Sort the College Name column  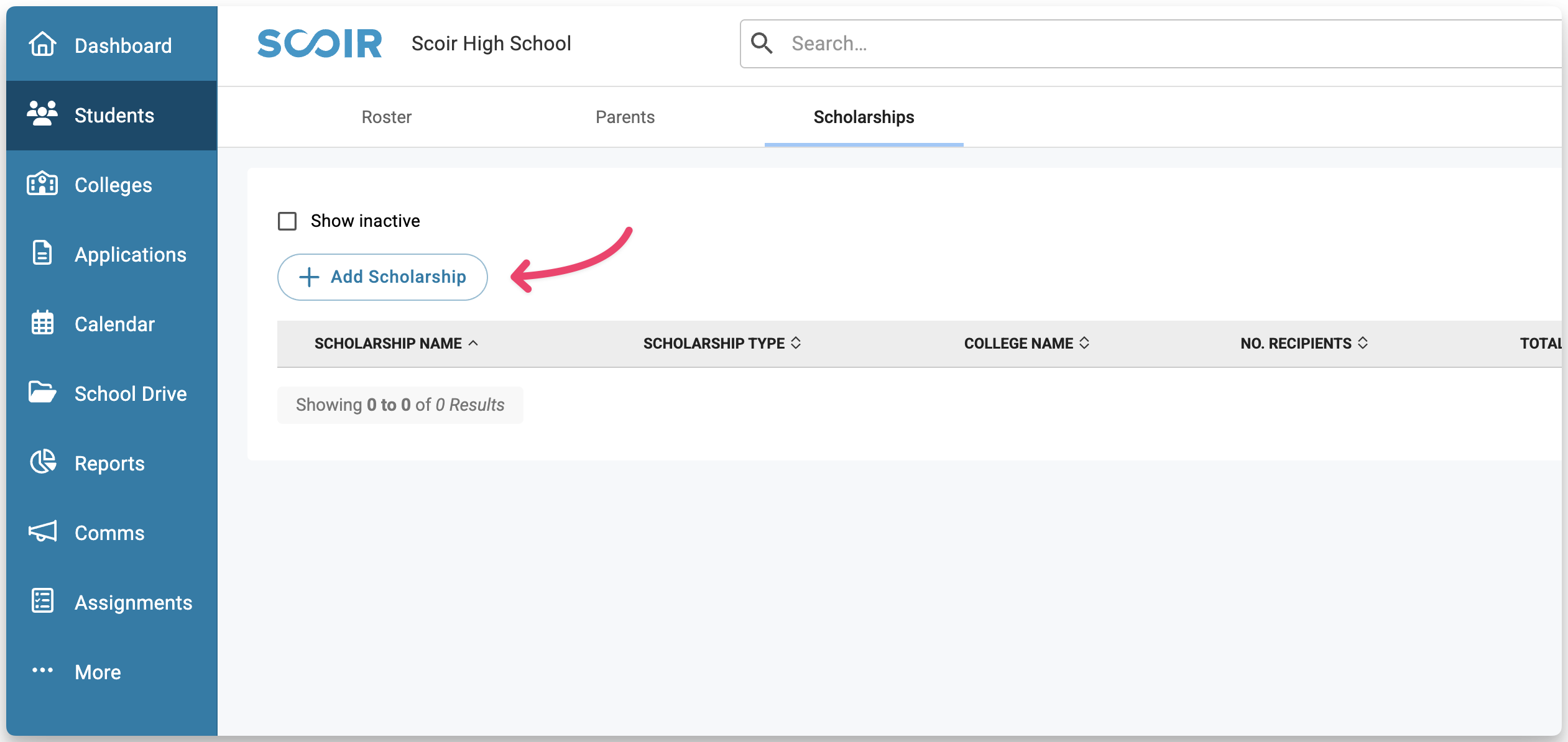1084,343
